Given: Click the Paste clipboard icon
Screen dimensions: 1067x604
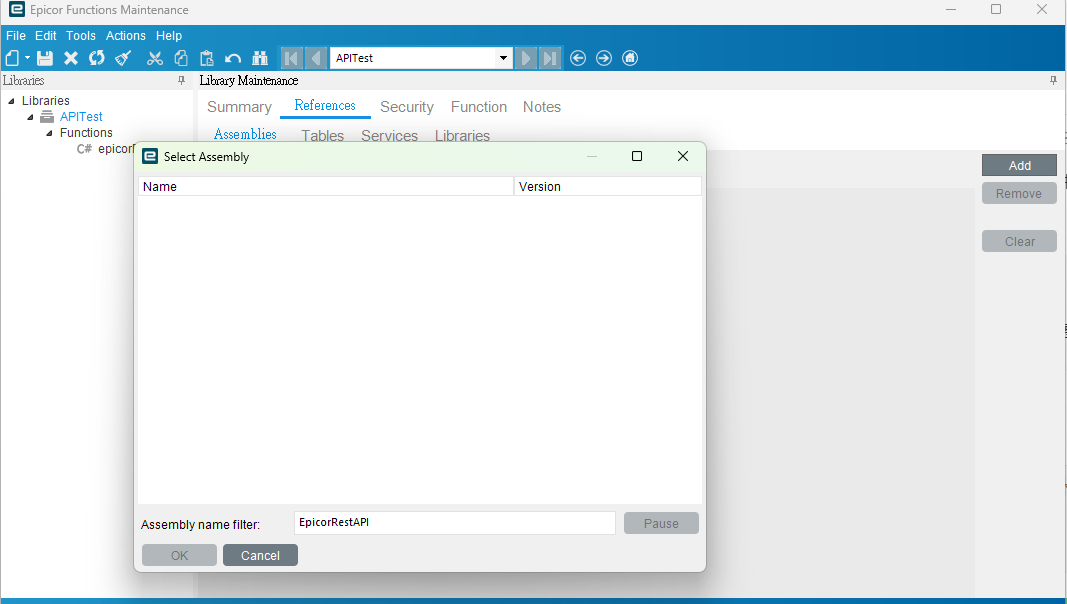Looking at the screenshot, I should (x=207, y=58).
